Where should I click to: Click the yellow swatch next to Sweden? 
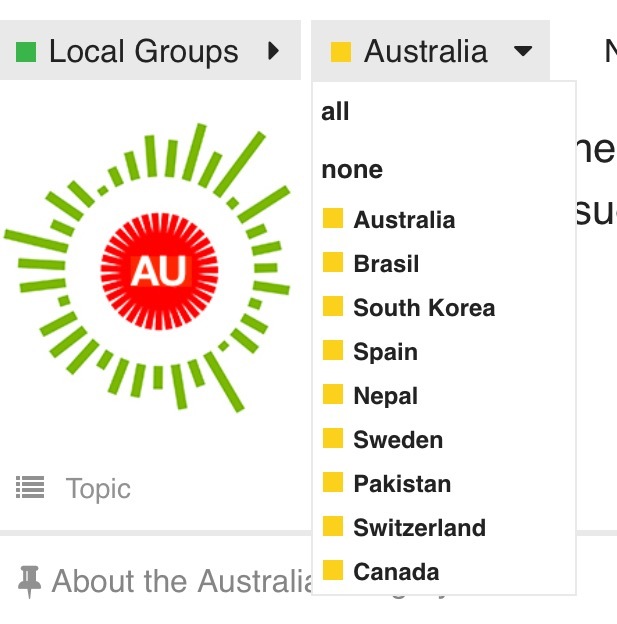click(x=333, y=439)
